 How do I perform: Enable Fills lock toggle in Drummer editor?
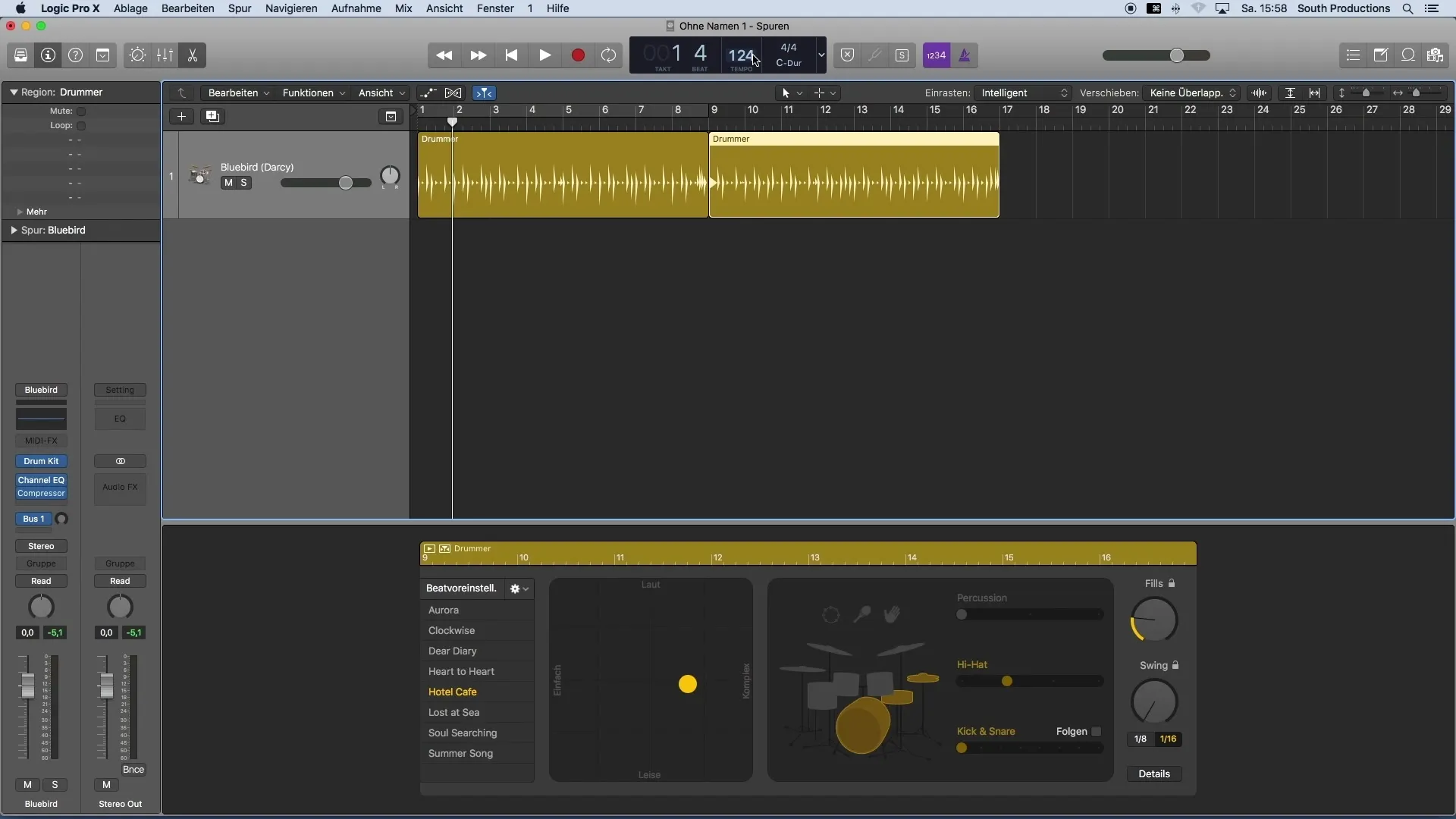tap(1171, 582)
